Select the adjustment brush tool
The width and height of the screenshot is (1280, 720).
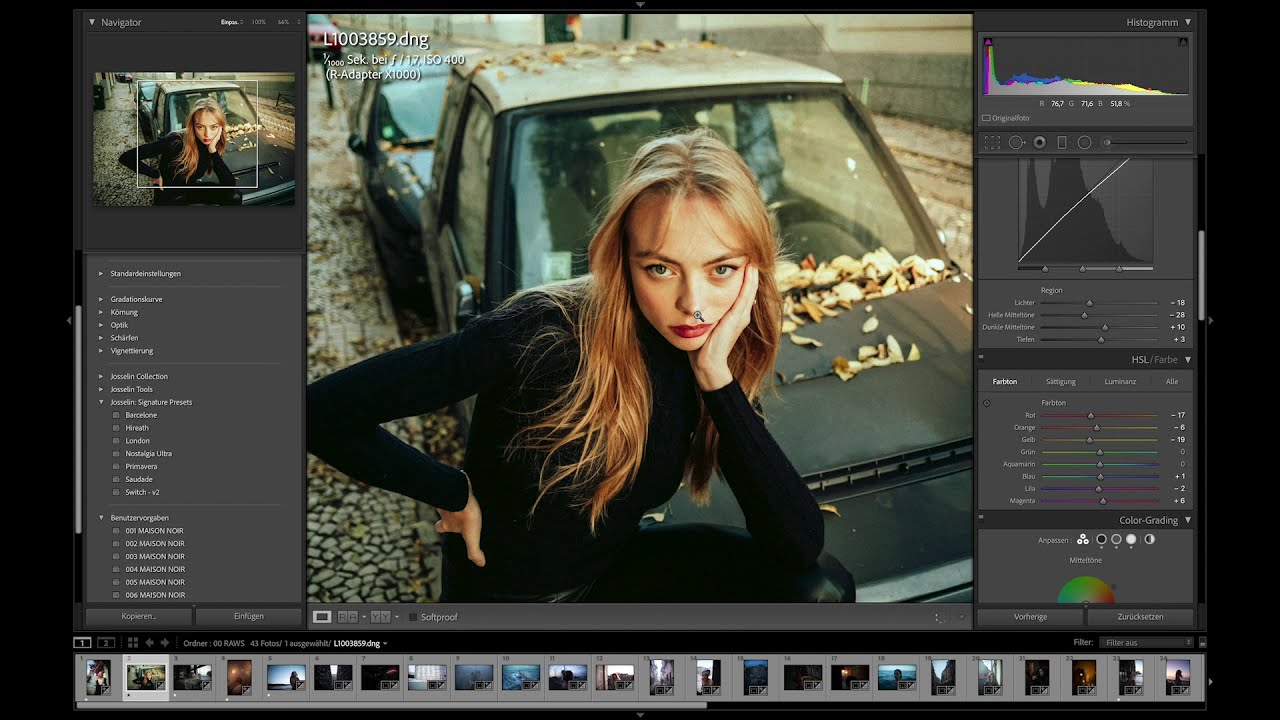click(x=1145, y=143)
